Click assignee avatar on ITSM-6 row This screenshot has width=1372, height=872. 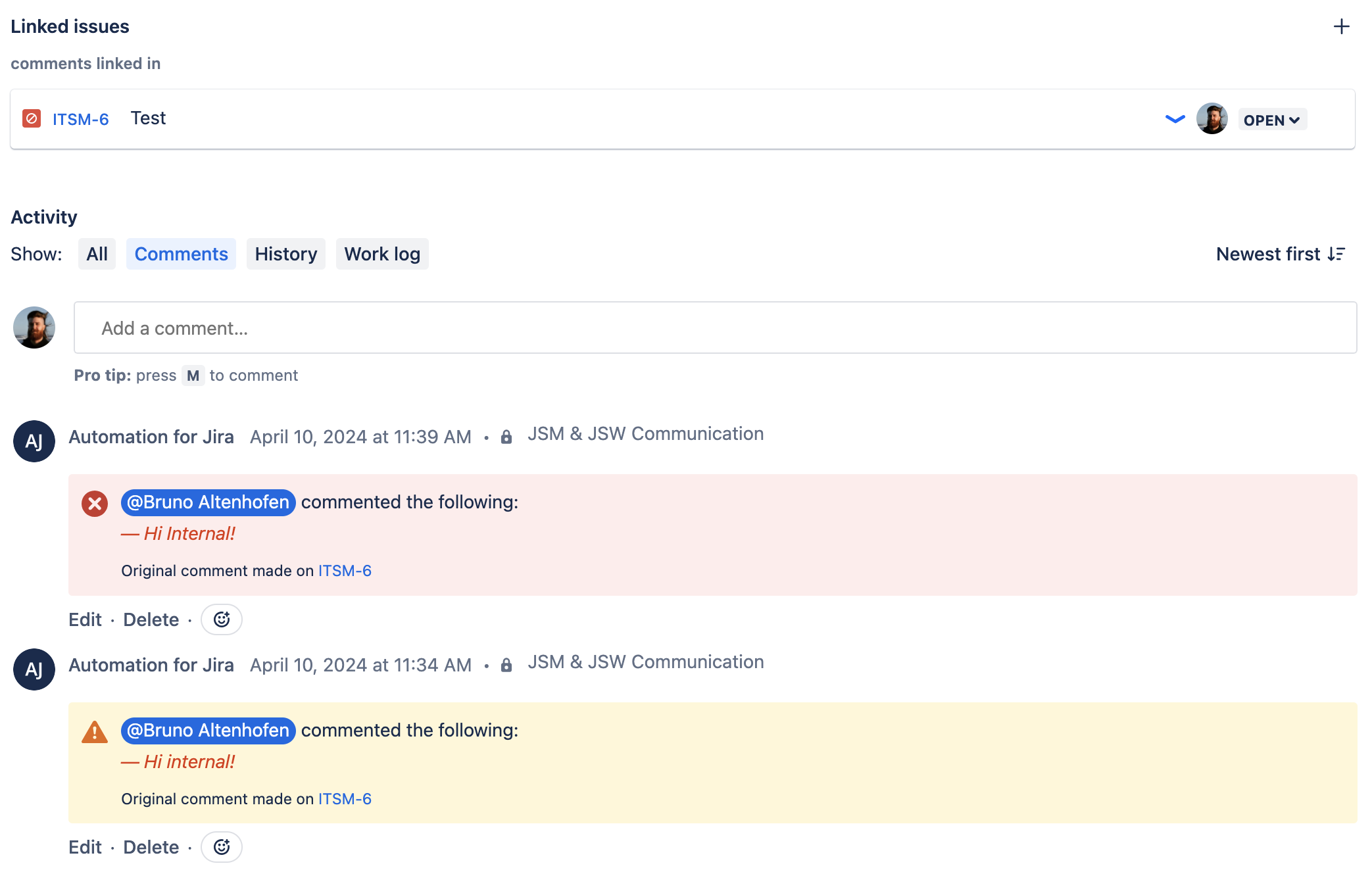tap(1212, 119)
